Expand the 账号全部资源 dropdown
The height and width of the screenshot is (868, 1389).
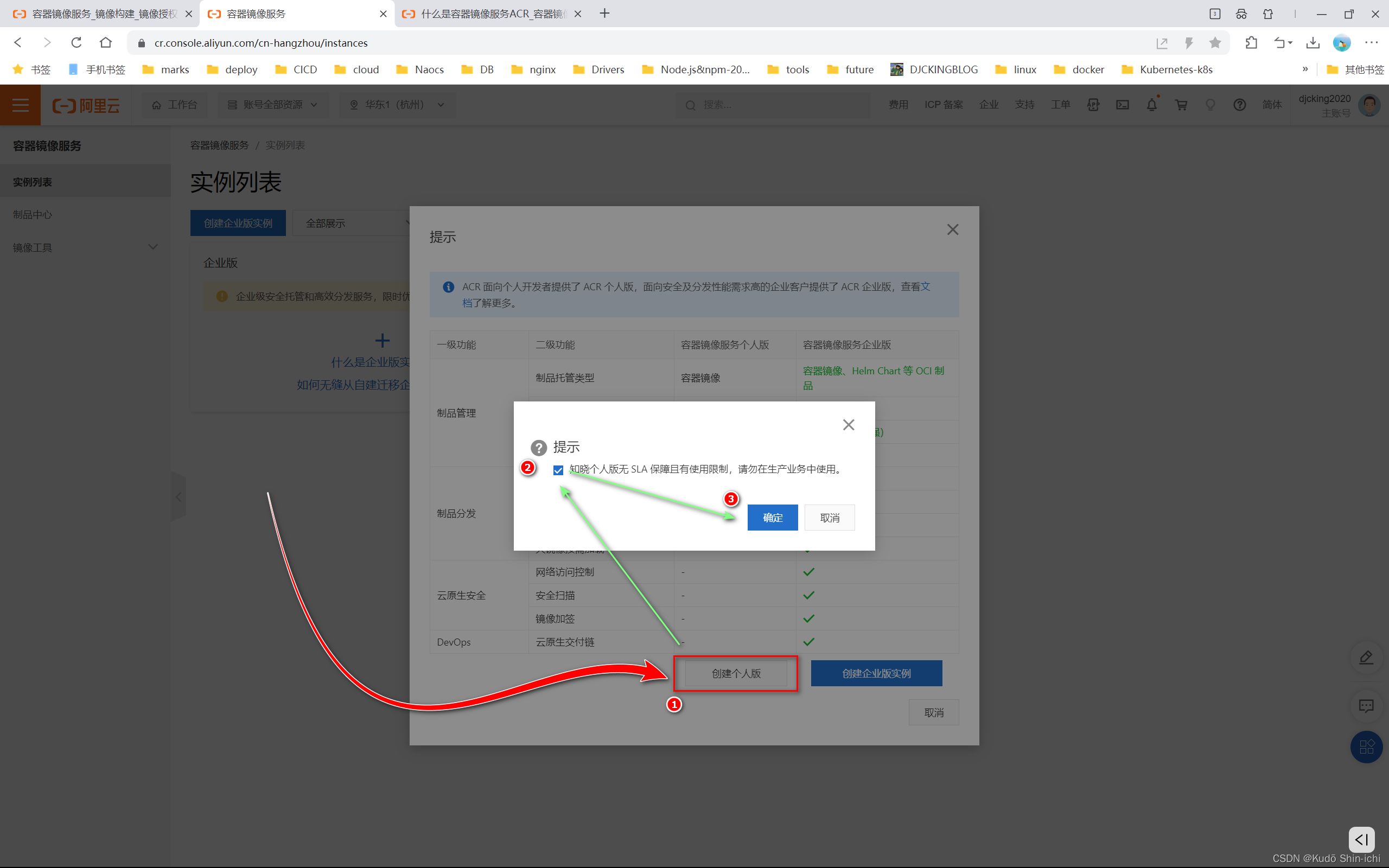tap(272, 105)
